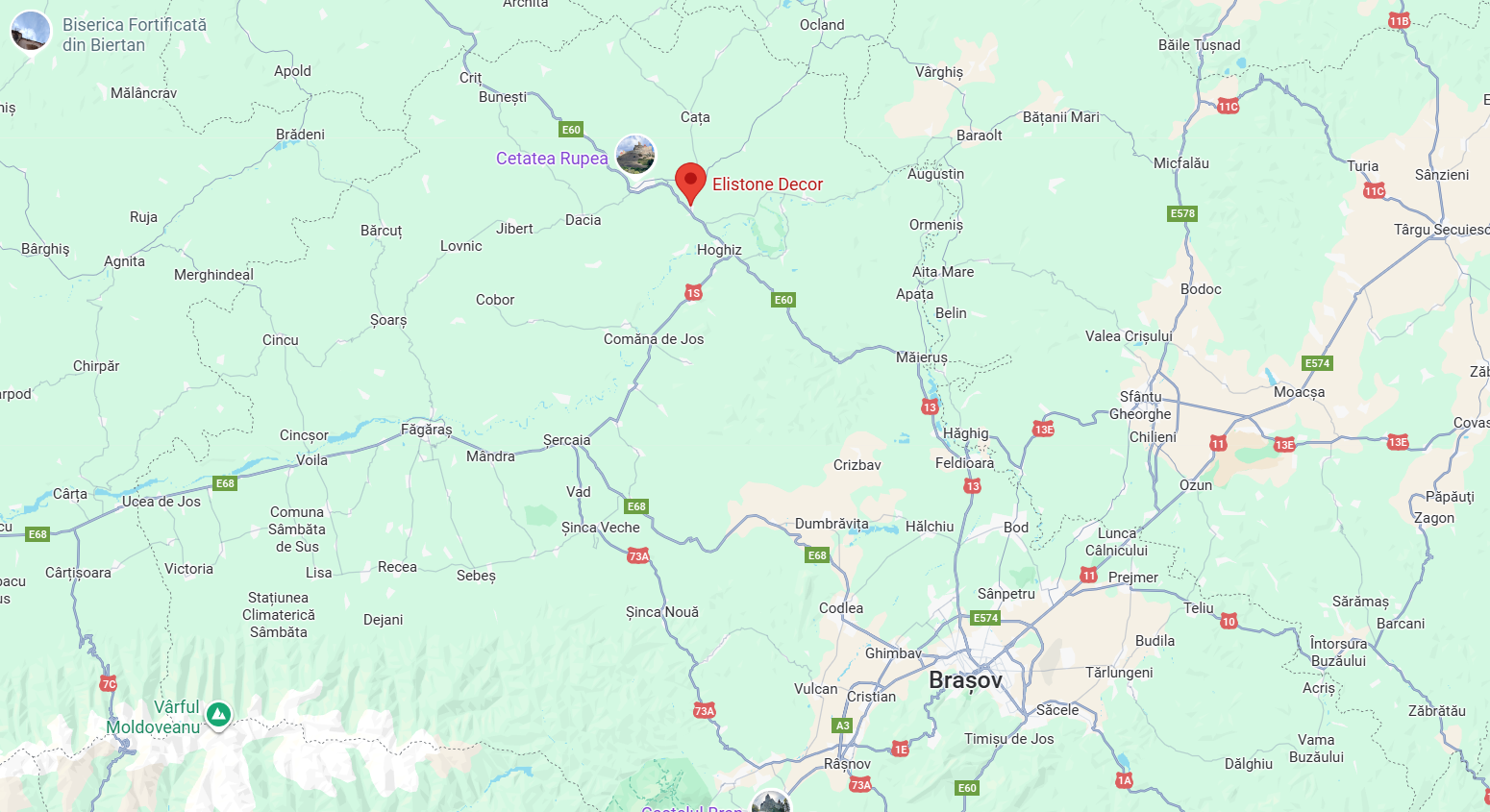Open the Cetatea Rupea photo marker
1490x812 pixels.
635,155
